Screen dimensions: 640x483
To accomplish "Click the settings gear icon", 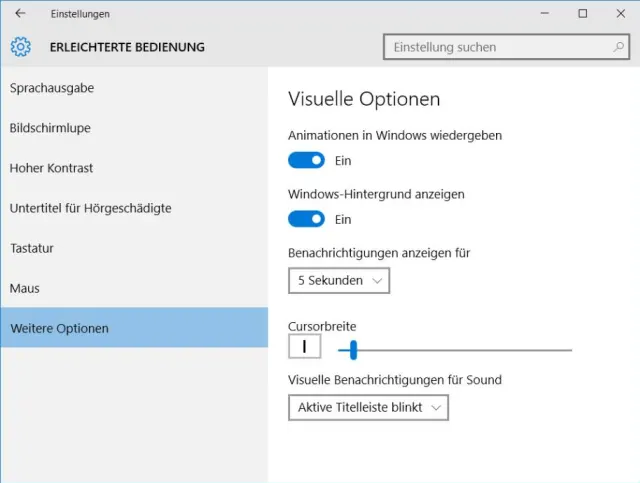I will point(20,46).
